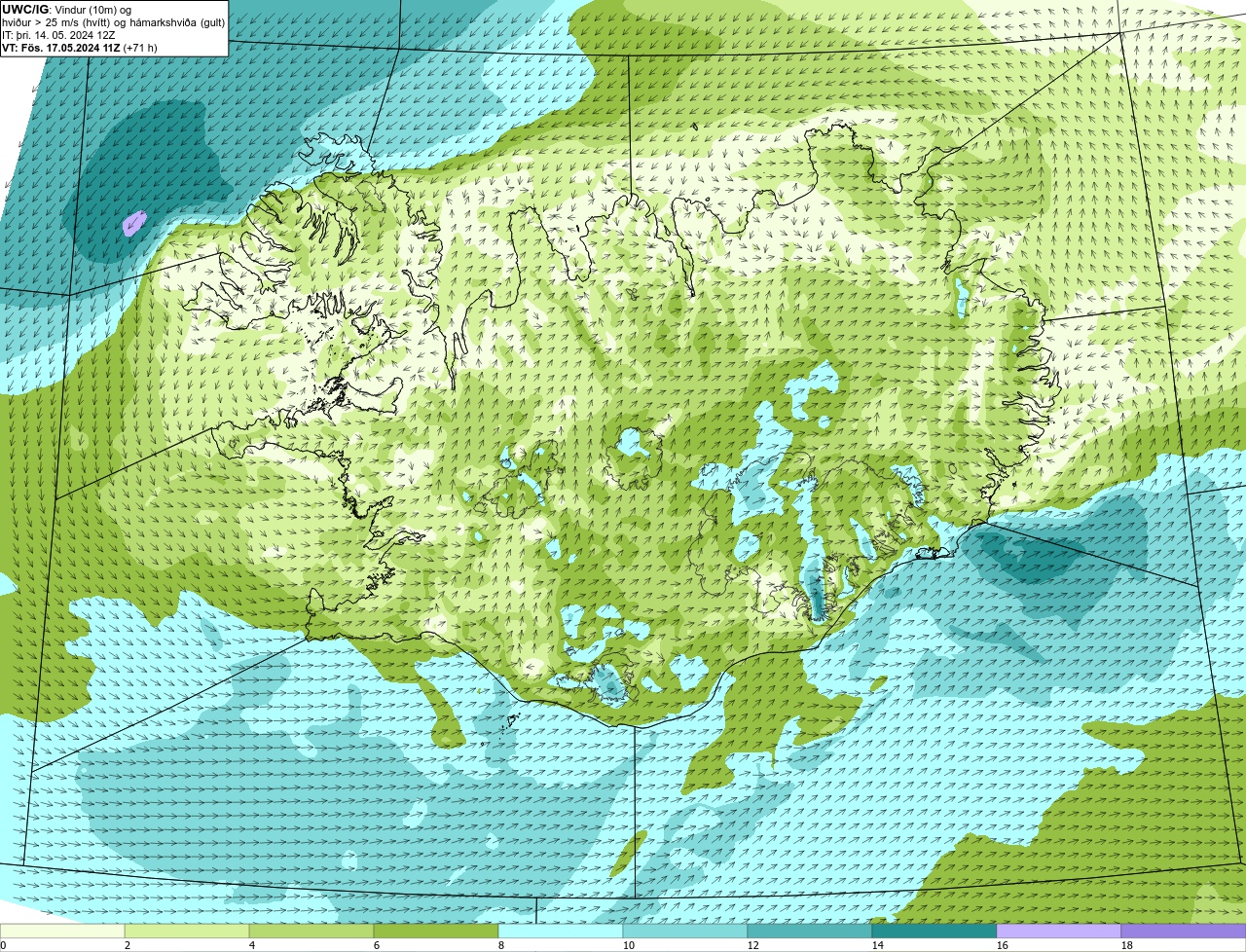
Task: Click the scale label '16'
Action: click(x=1003, y=945)
